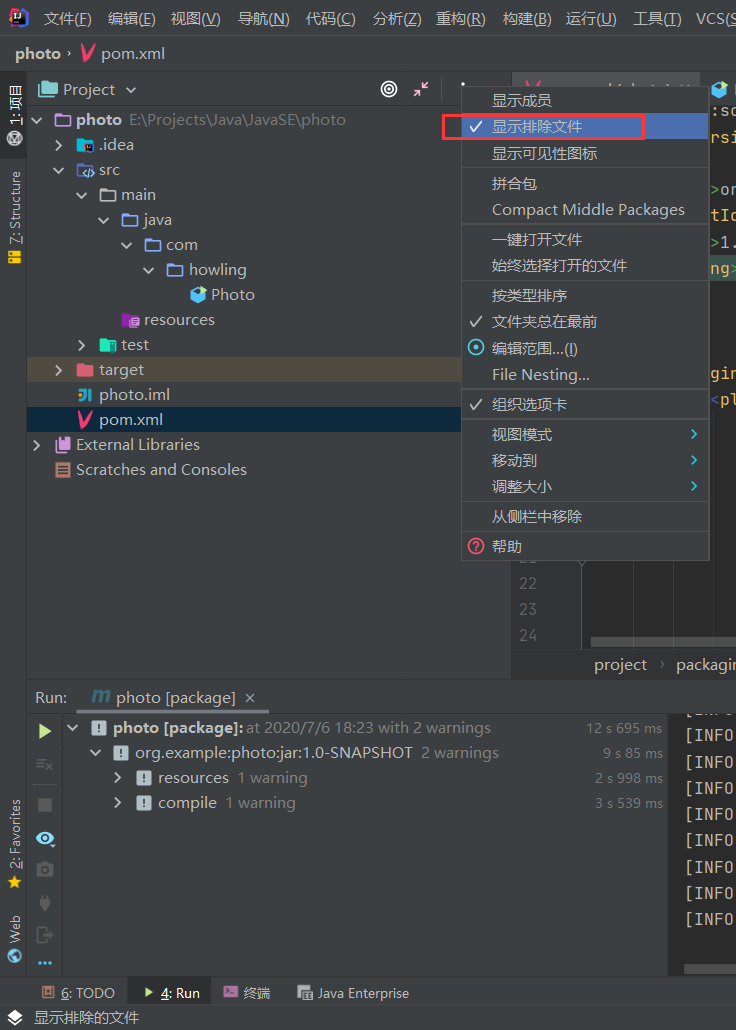Click the exit icon in Run toolbar
Image resolution: width=736 pixels, height=1030 pixels.
click(x=45, y=935)
